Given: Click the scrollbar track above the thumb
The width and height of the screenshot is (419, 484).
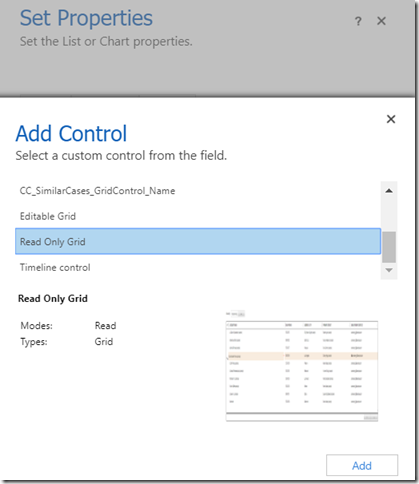Looking at the screenshot, I should (x=389, y=215).
